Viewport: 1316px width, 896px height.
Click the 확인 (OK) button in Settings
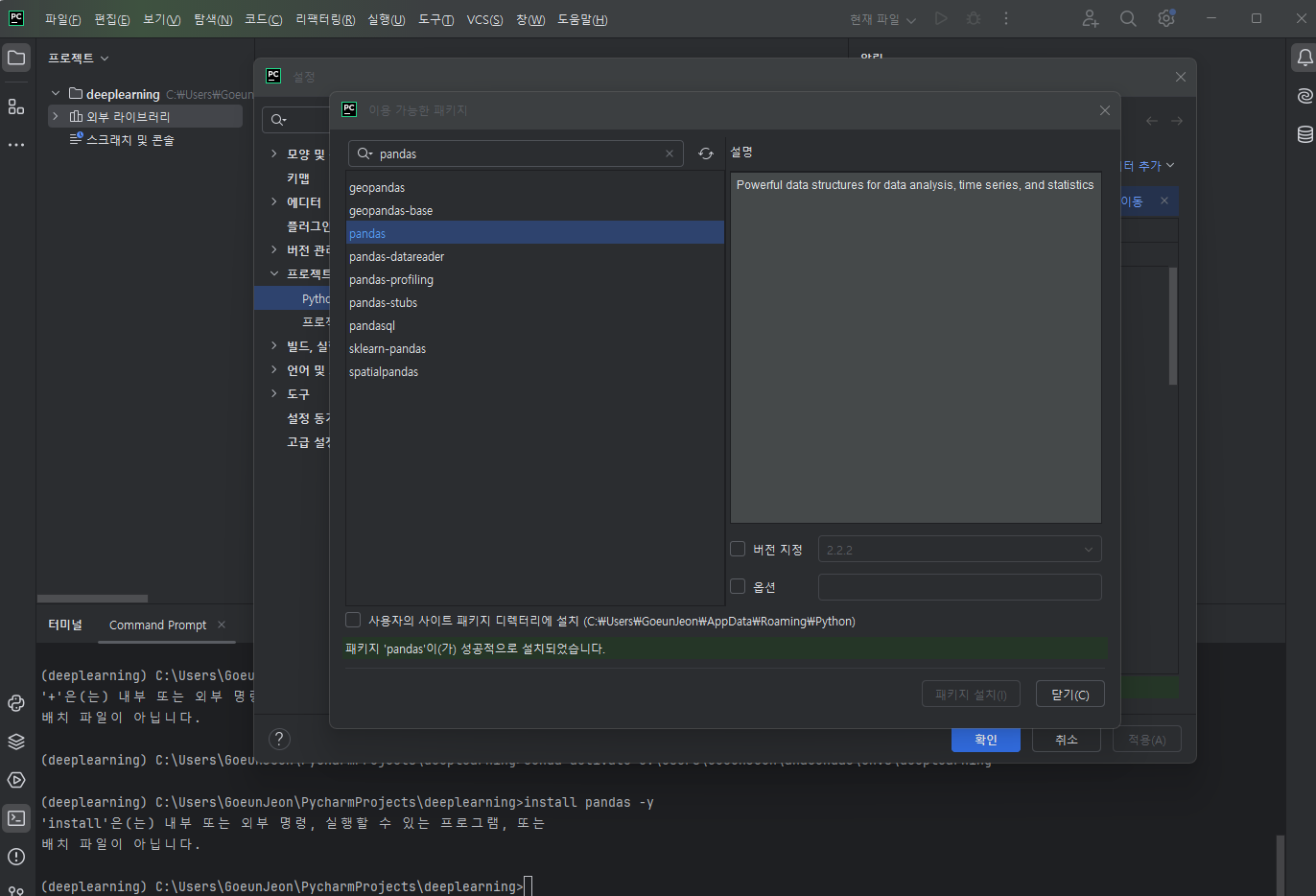point(986,740)
